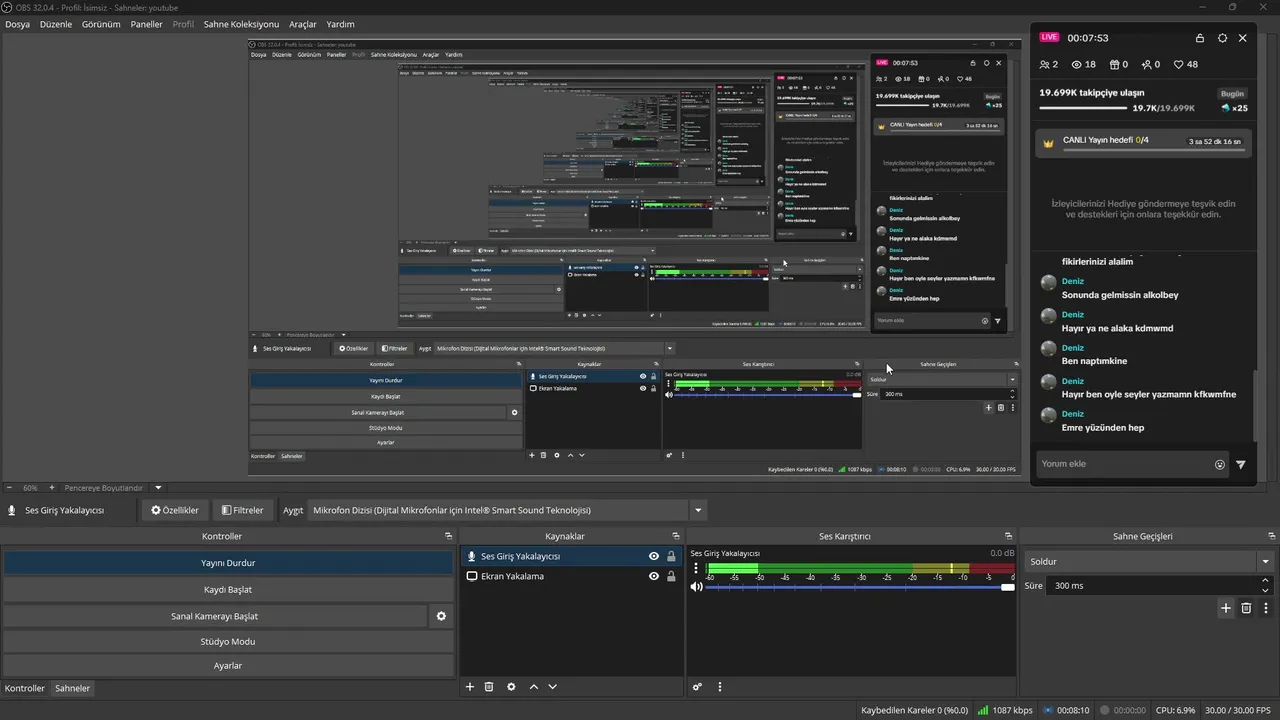This screenshot has width=1280, height=720.
Task: Open the Aygıt microphone device dropdown
Action: [x=497, y=510]
